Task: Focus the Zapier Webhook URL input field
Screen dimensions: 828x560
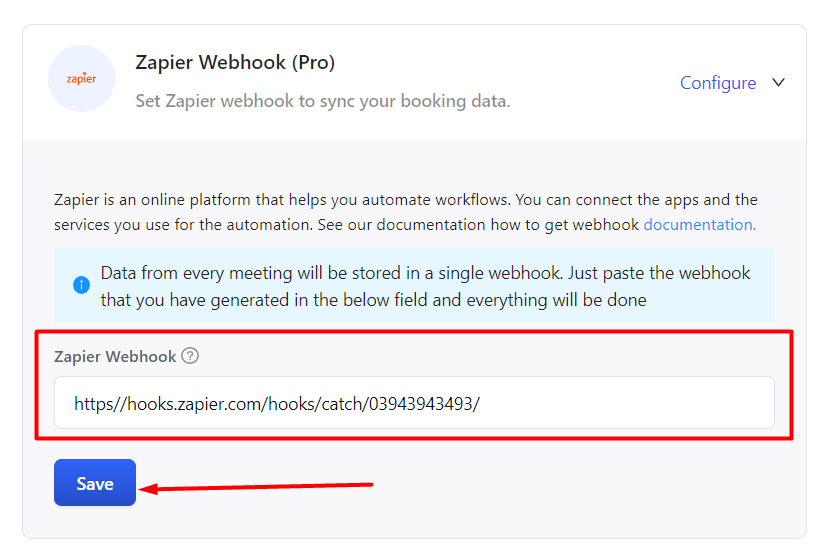Action: [414, 403]
